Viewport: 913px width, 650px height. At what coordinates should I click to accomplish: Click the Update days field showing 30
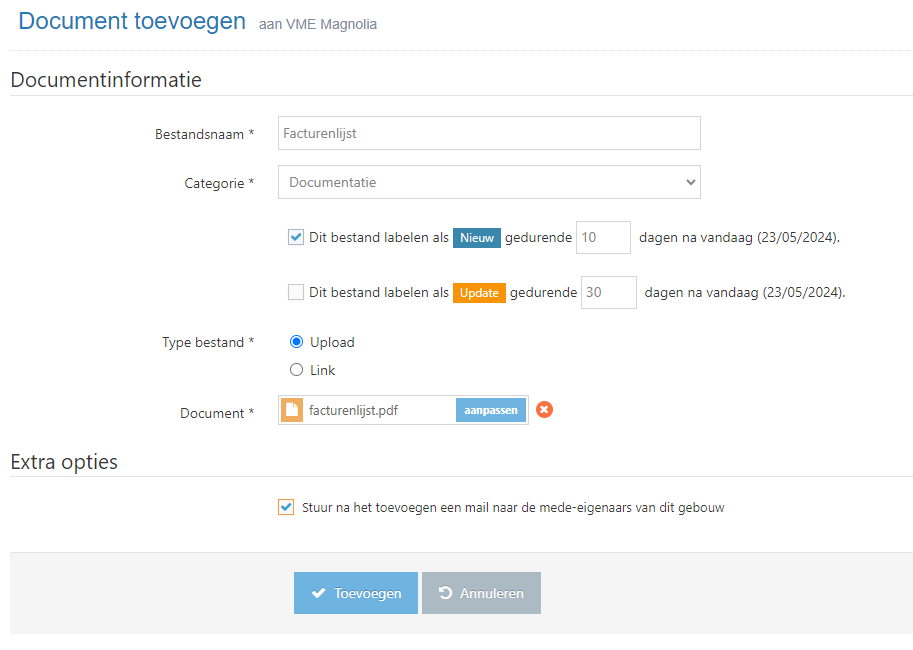[608, 293]
